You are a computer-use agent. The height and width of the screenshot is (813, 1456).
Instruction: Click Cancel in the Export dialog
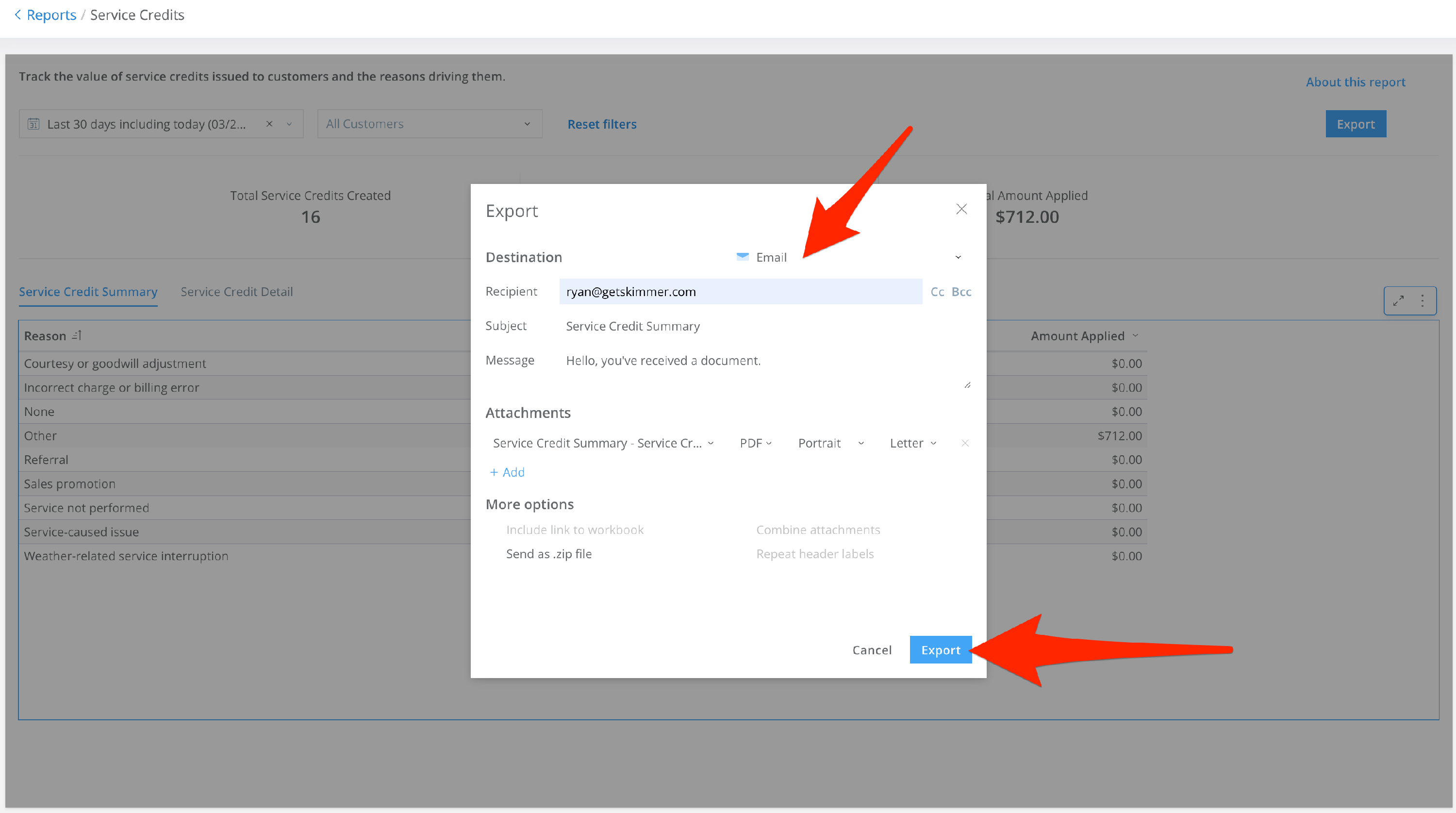872,649
